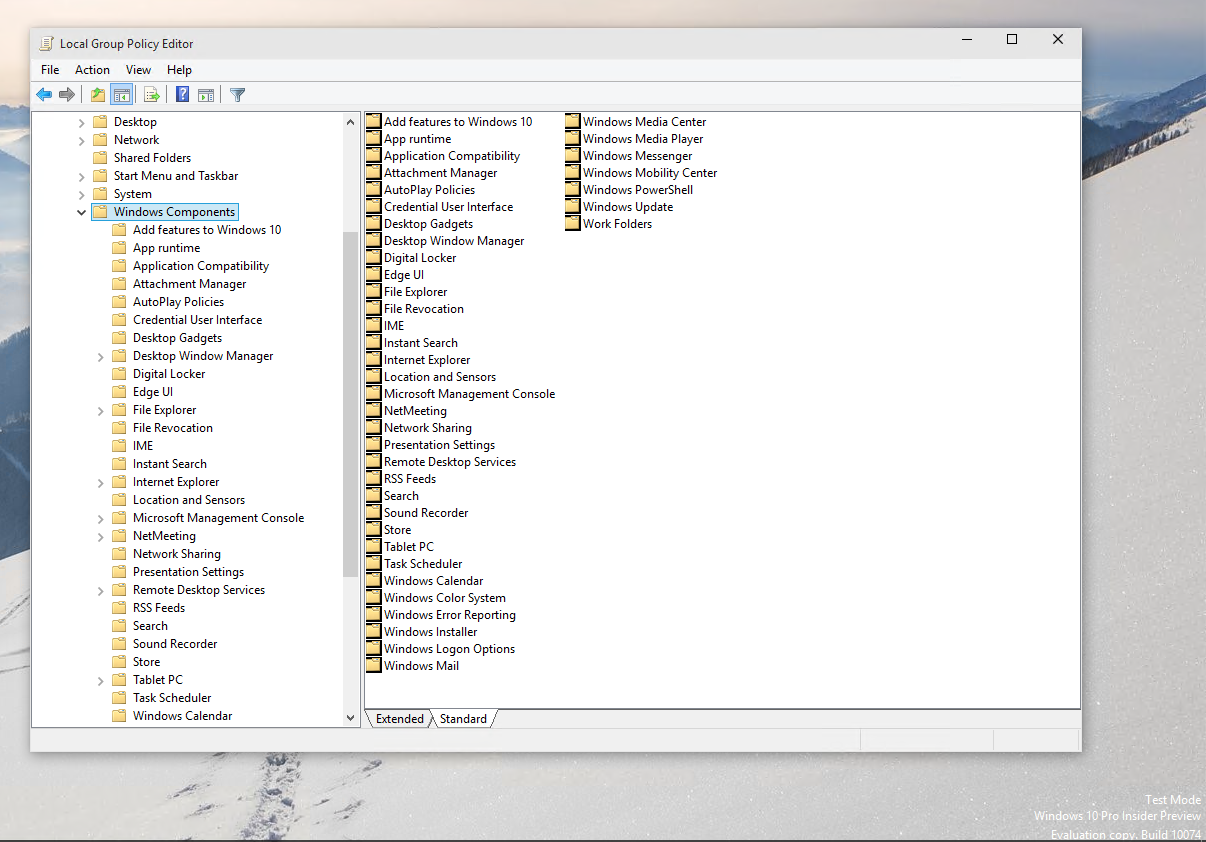This screenshot has width=1206, height=842.
Task: Click the Group Policy Editor title bar icon
Action: [x=47, y=43]
